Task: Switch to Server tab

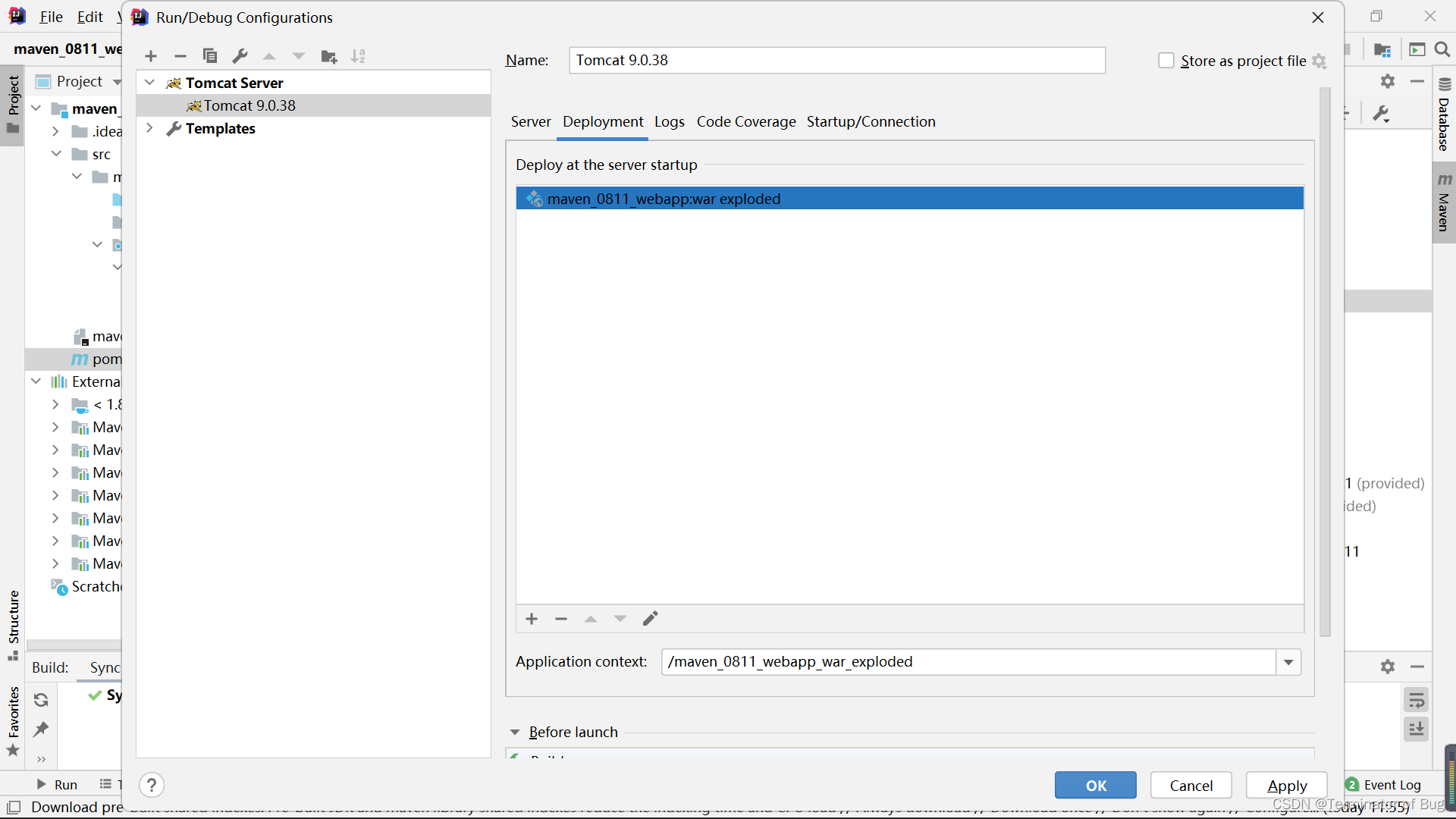Action: (530, 122)
